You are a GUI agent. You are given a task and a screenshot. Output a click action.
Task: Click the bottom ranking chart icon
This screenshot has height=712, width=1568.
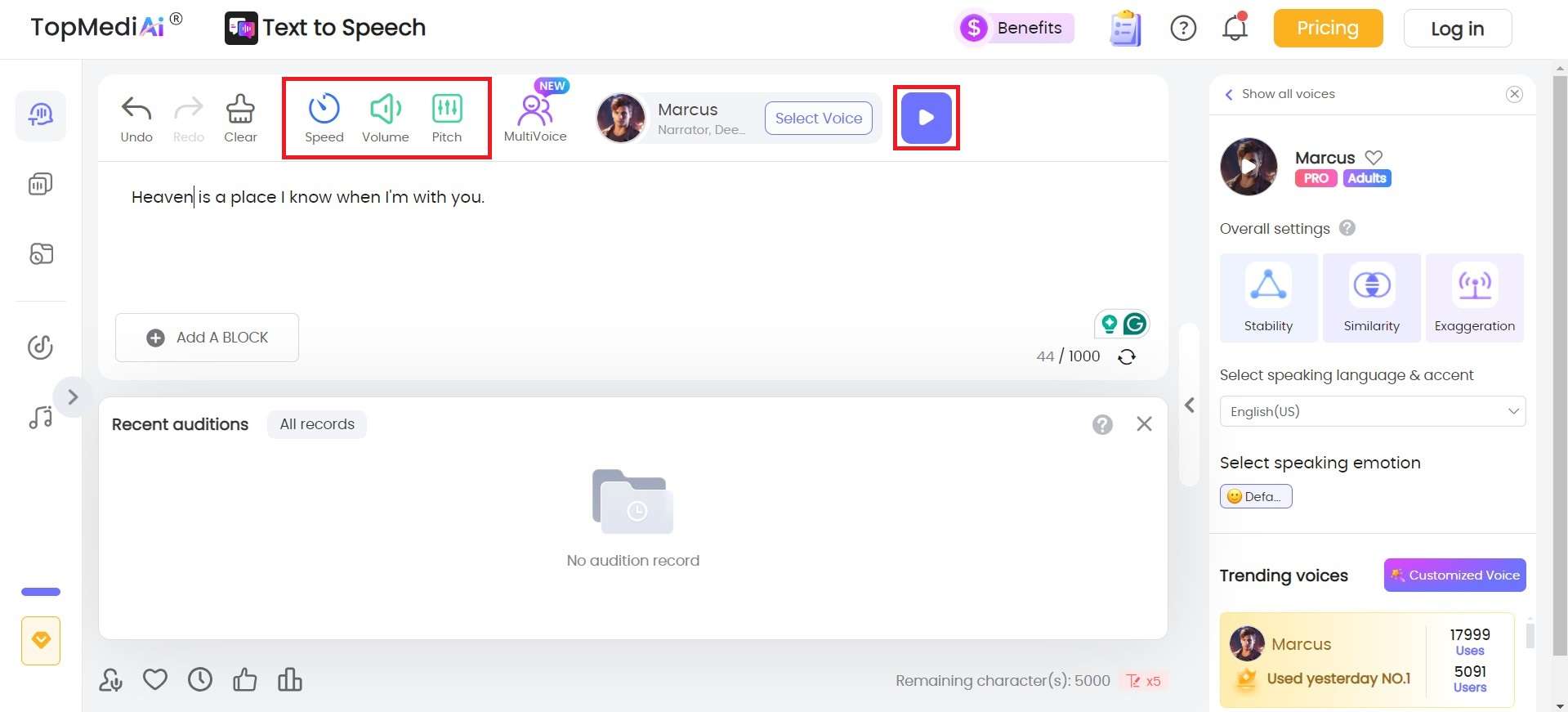tap(290, 679)
